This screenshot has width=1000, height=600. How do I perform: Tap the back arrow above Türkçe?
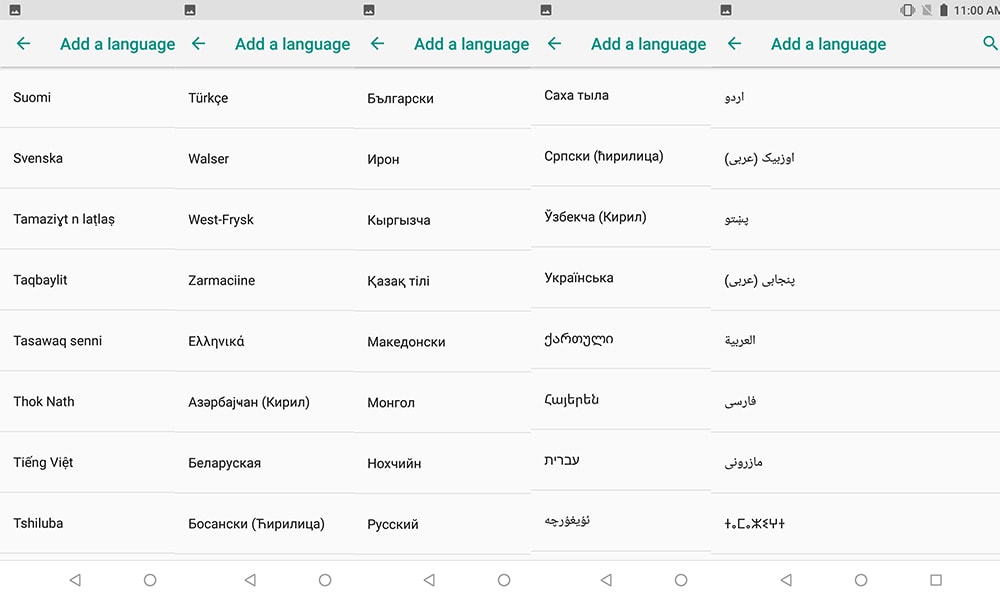coord(198,43)
